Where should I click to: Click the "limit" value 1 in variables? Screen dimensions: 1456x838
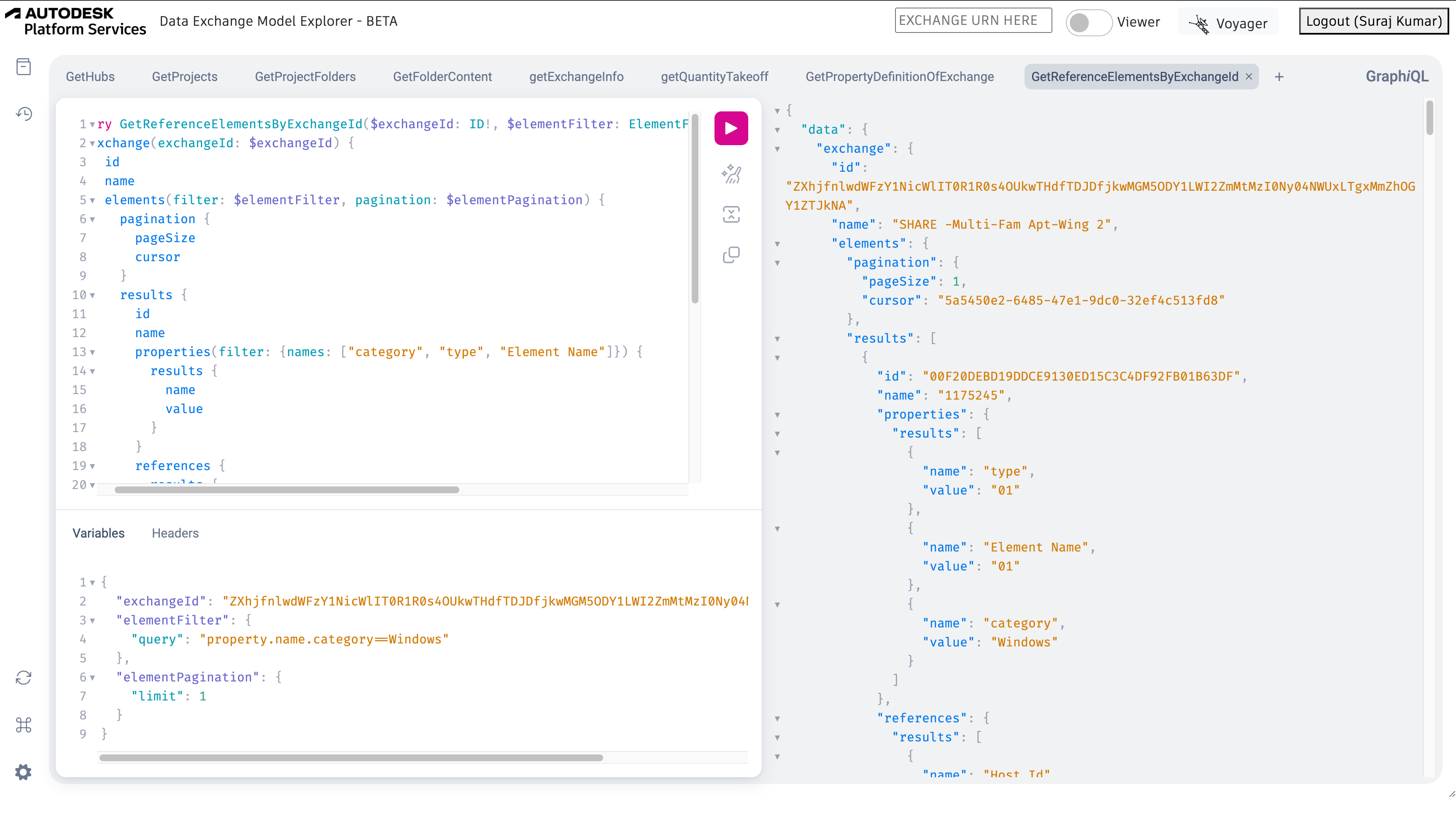pos(202,696)
